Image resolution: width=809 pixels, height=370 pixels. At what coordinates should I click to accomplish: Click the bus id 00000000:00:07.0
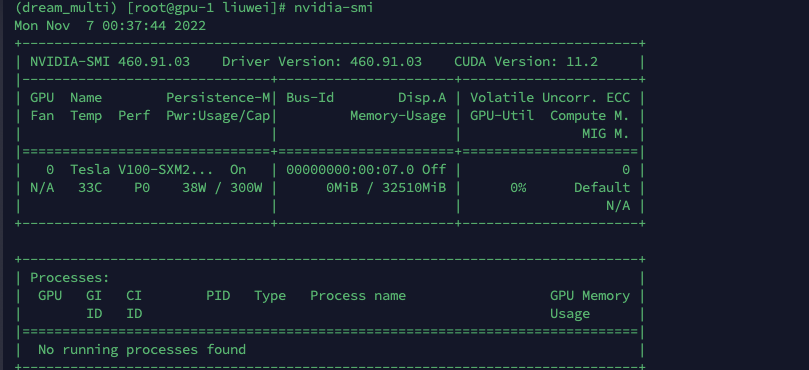tap(350, 170)
